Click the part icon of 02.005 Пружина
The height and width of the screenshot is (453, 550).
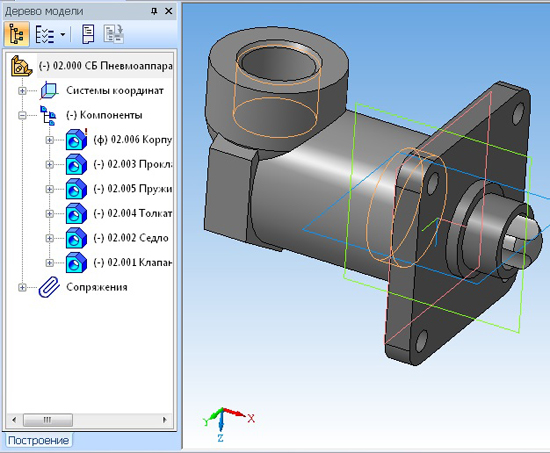(76, 189)
